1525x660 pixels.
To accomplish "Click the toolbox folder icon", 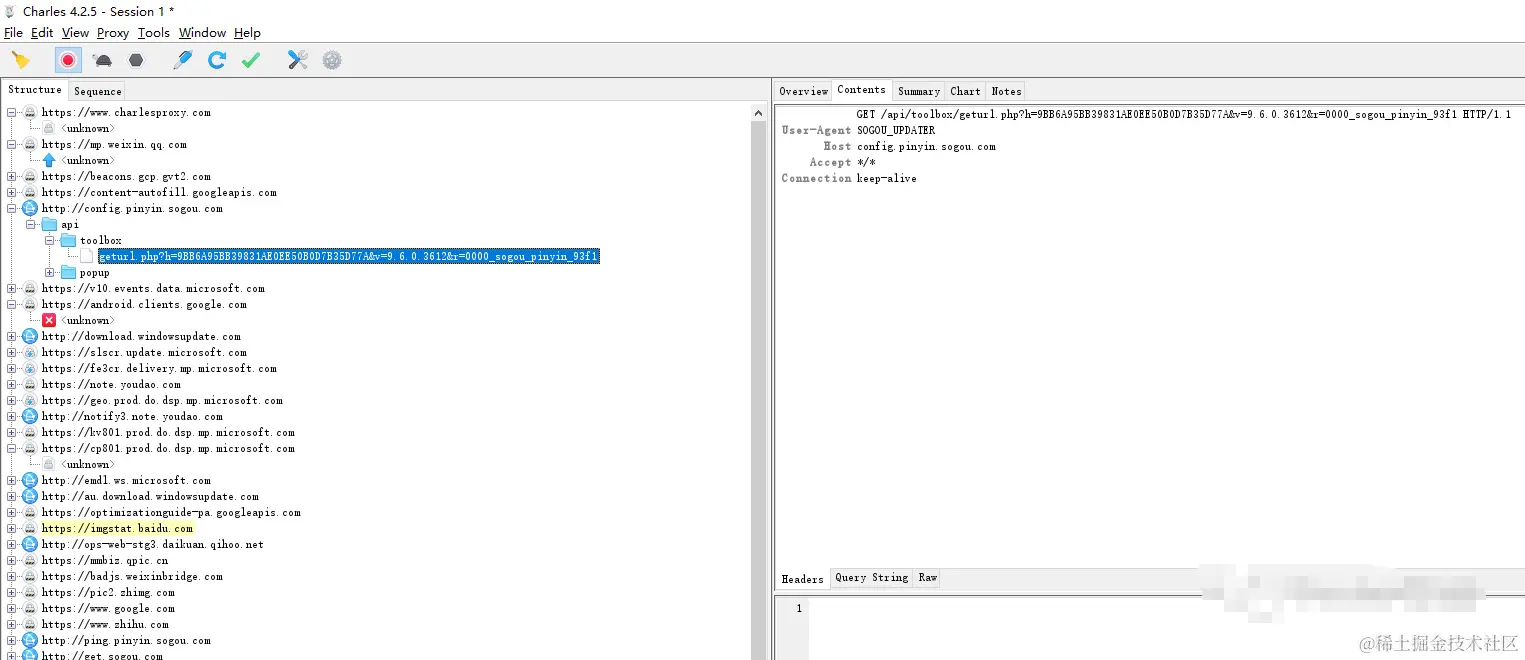I will coord(68,241).
